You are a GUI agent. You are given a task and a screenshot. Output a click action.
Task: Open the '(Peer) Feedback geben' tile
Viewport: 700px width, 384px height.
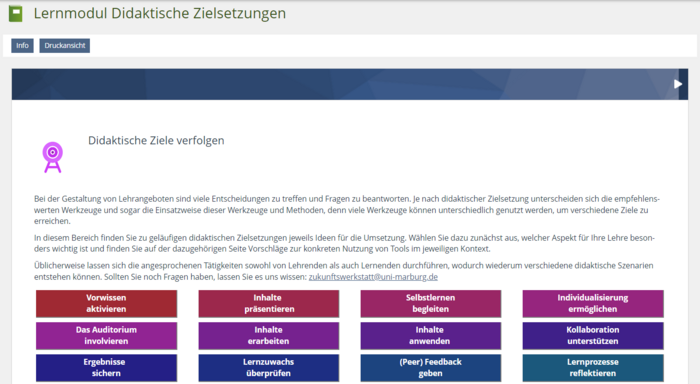pos(431,368)
